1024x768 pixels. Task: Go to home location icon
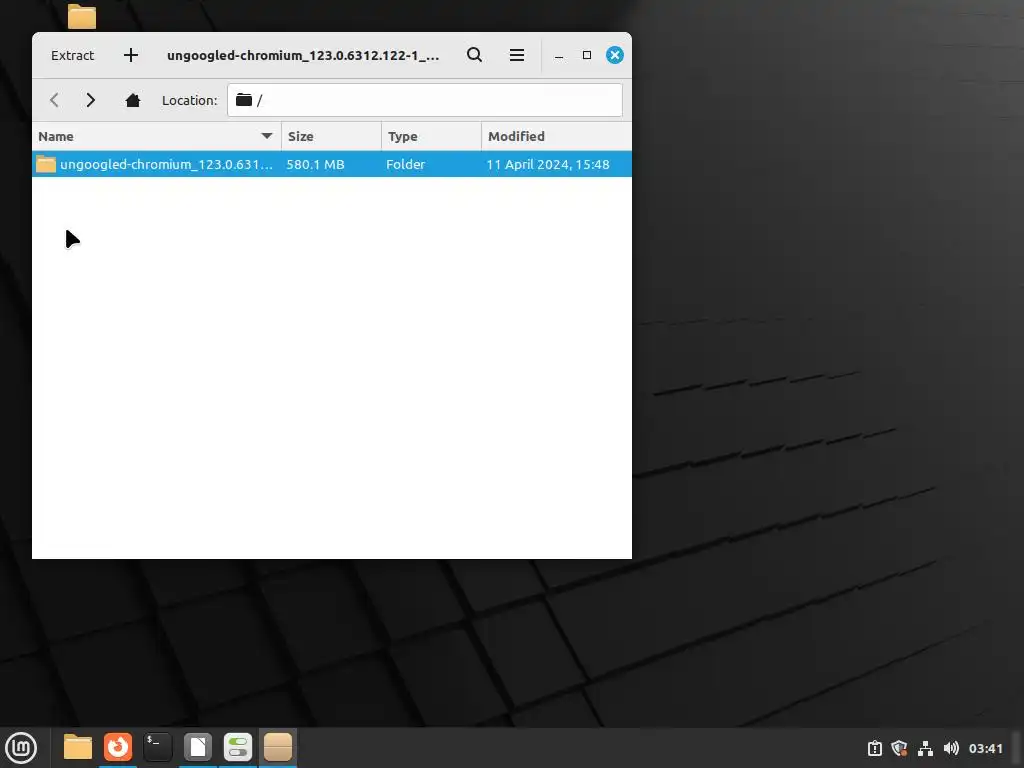click(x=133, y=100)
